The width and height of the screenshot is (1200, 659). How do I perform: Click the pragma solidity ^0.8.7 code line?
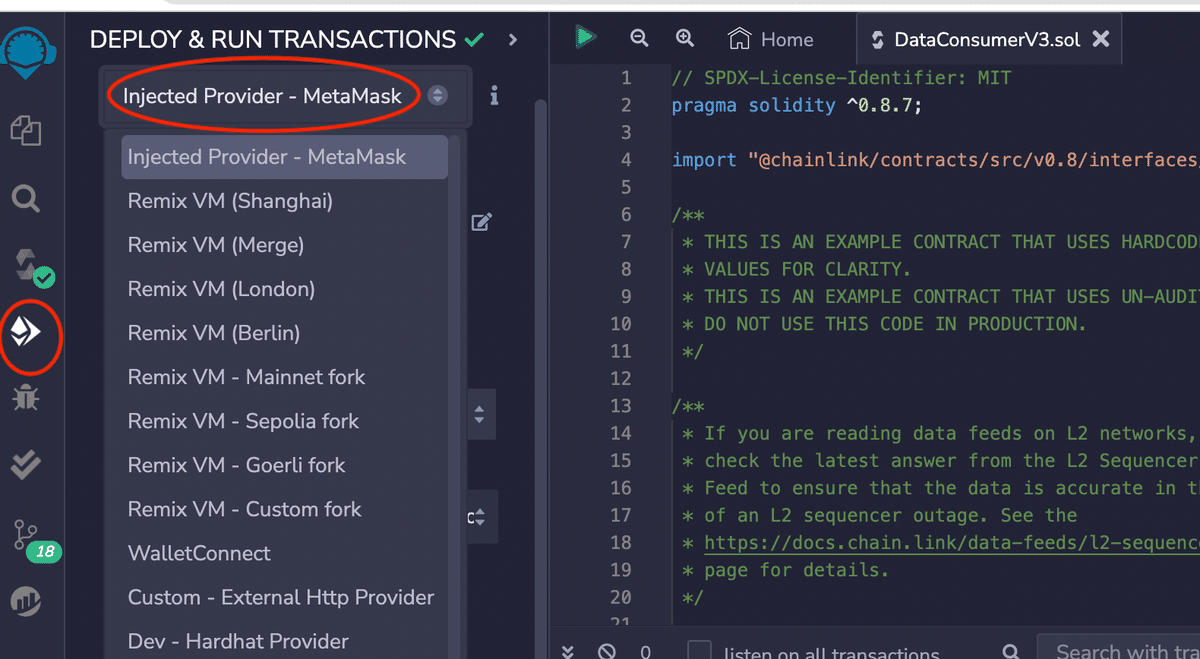click(797, 105)
